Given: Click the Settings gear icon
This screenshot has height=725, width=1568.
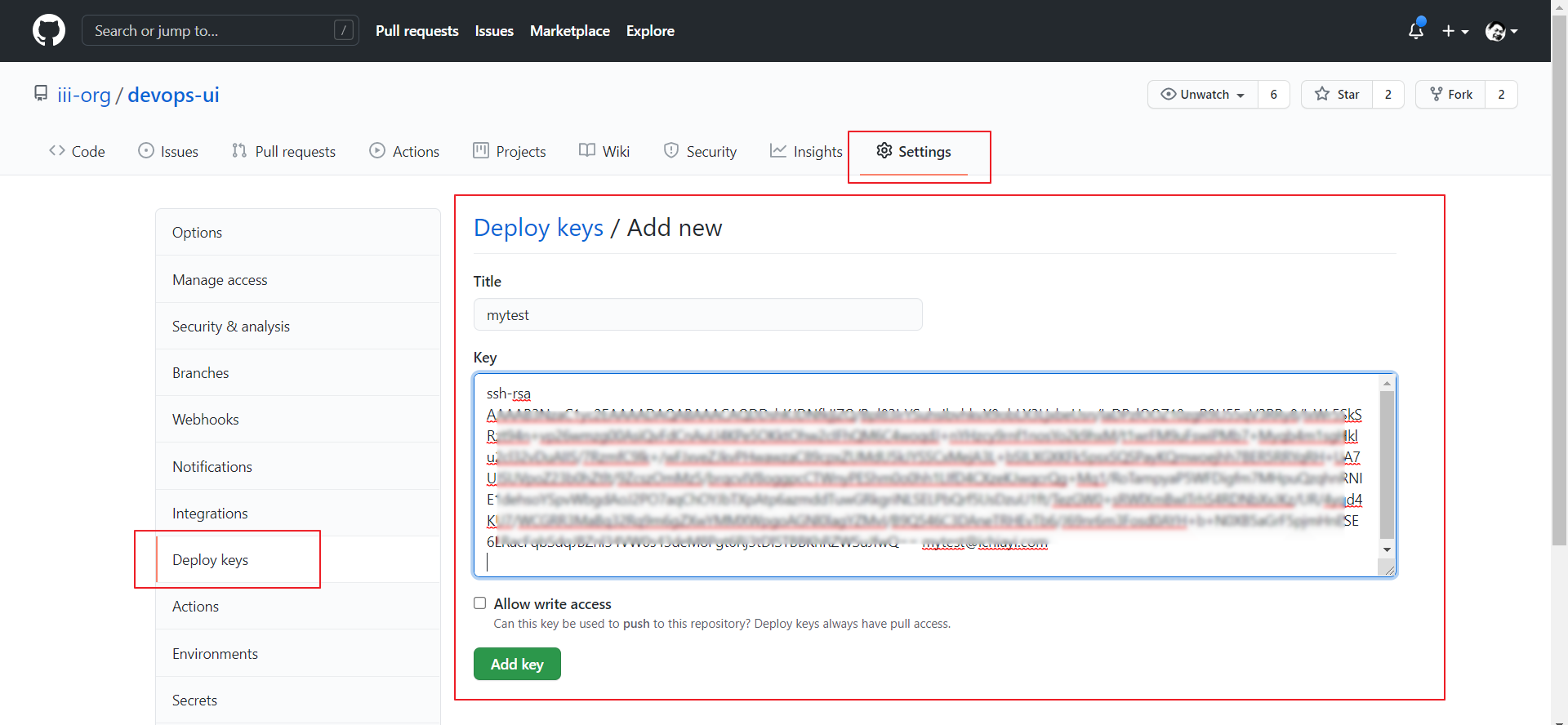Looking at the screenshot, I should pos(884,150).
